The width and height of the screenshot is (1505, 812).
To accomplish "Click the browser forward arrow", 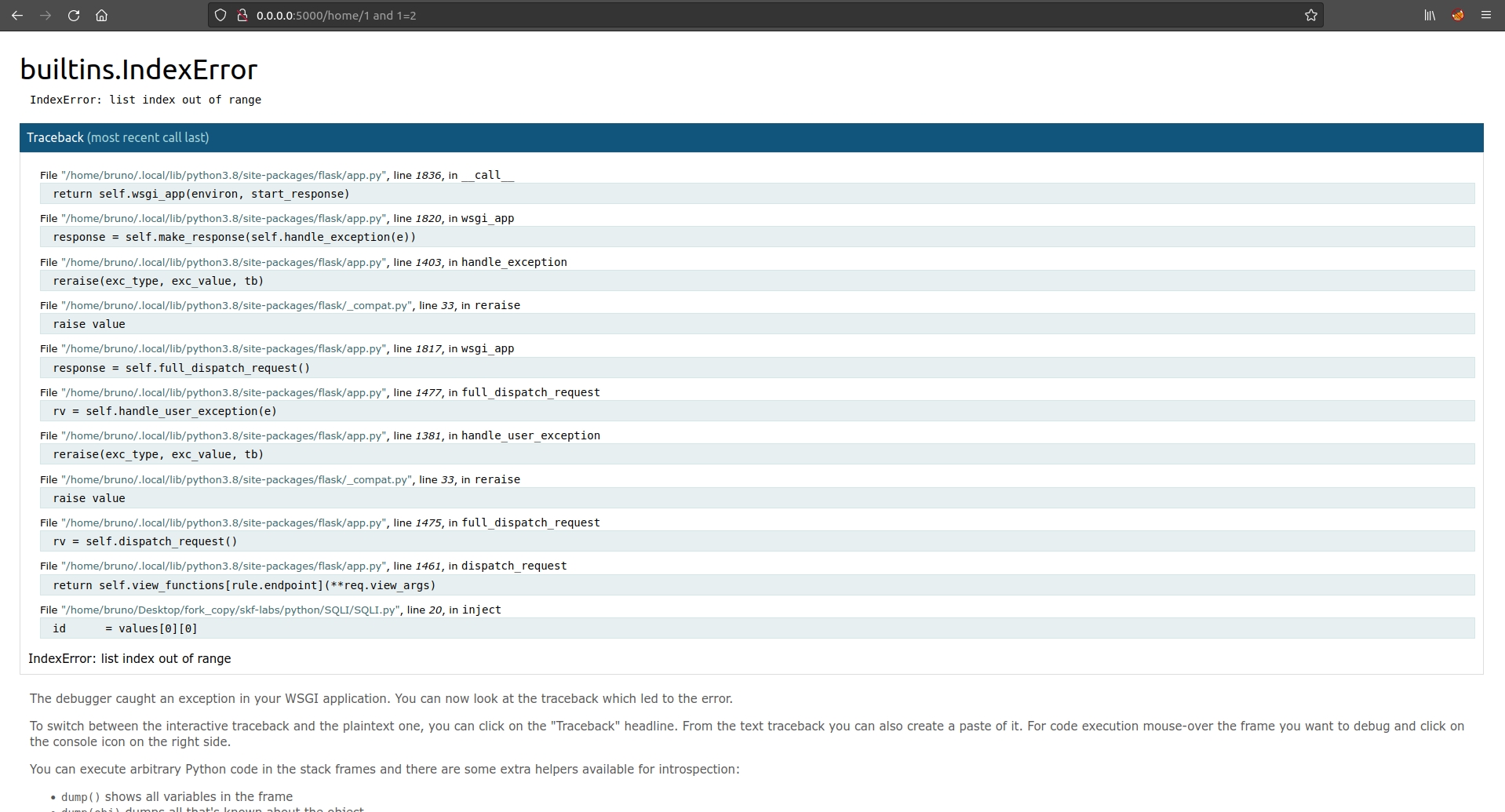I will [46, 15].
